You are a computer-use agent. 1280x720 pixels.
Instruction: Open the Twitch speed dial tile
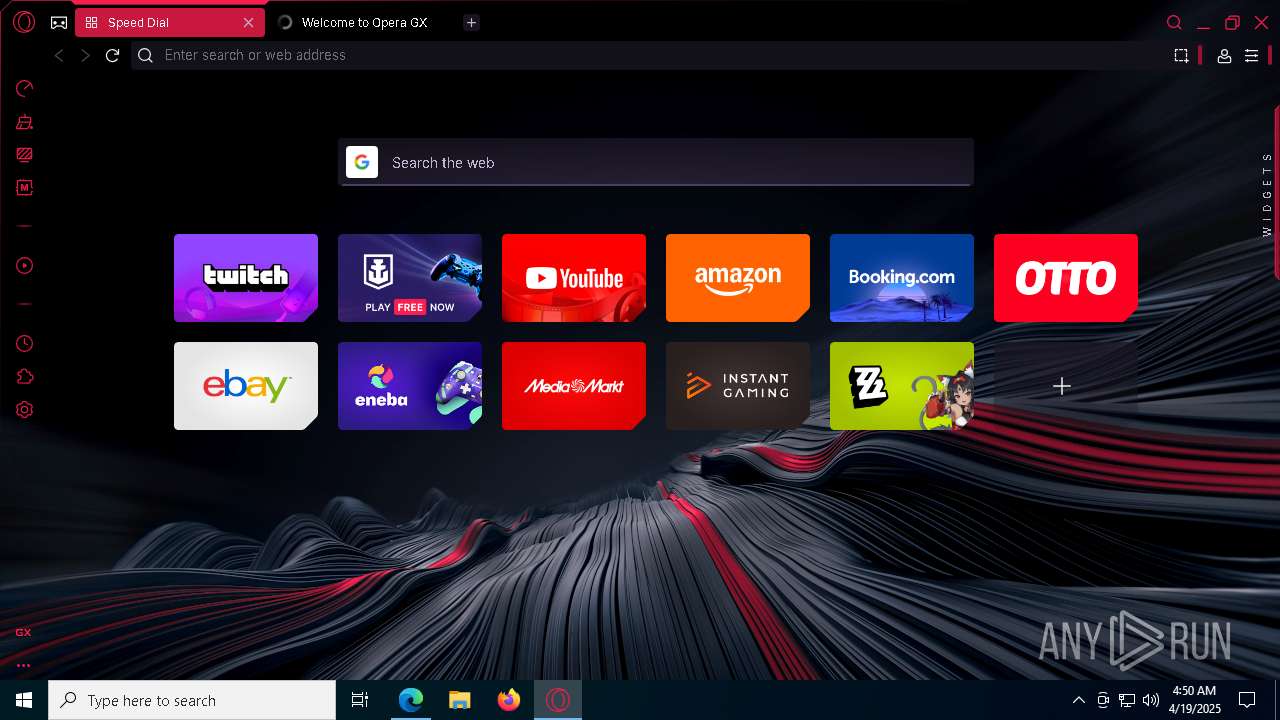pos(246,278)
